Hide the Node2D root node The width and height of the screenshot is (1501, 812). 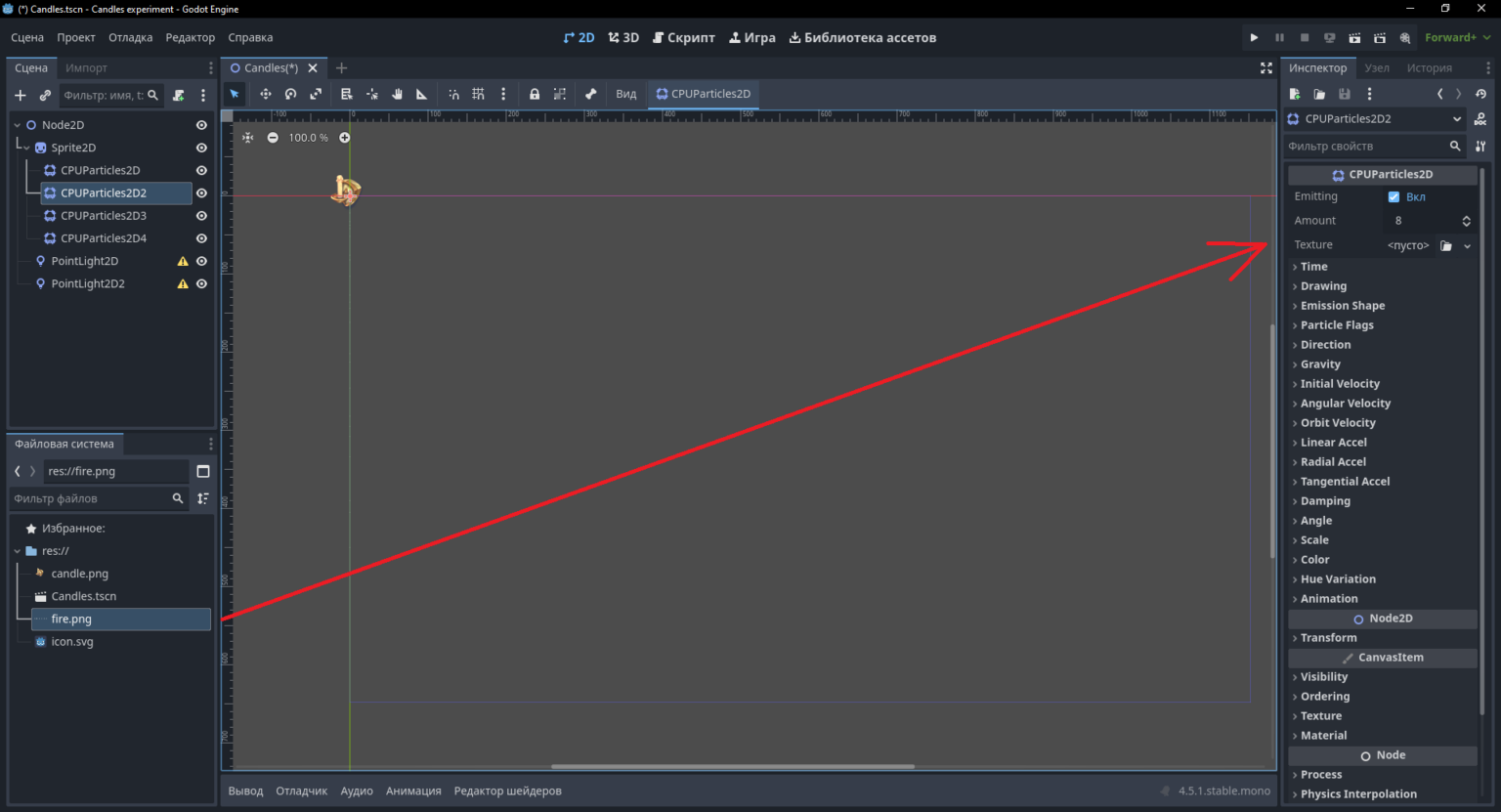click(201, 125)
